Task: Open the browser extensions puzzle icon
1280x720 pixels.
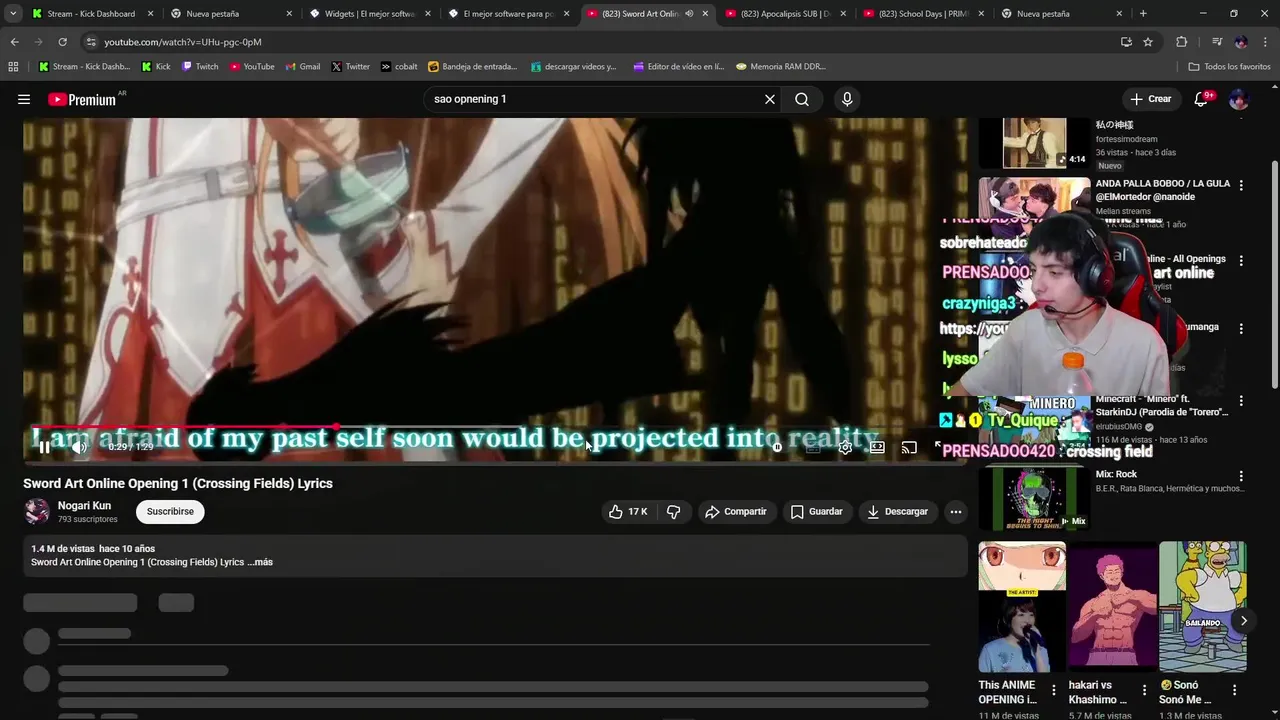Action: [x=1181, y=42]
